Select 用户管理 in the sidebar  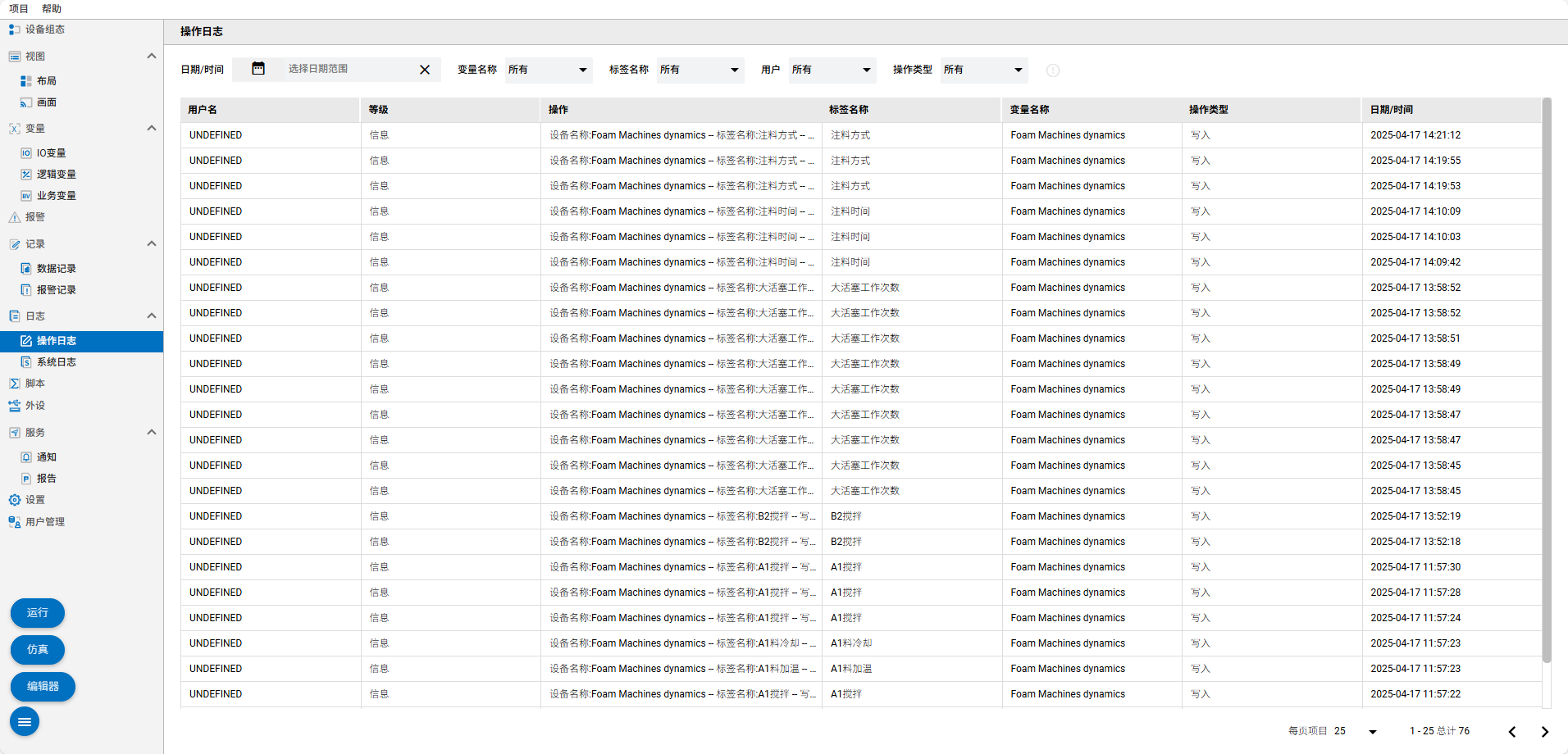pos(45,522)
